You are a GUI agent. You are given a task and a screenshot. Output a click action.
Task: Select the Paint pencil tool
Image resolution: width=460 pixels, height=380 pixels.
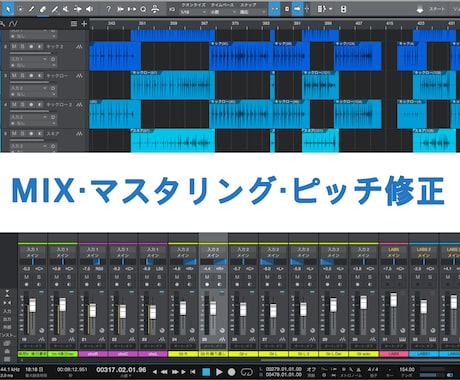(x=54, y=9)
